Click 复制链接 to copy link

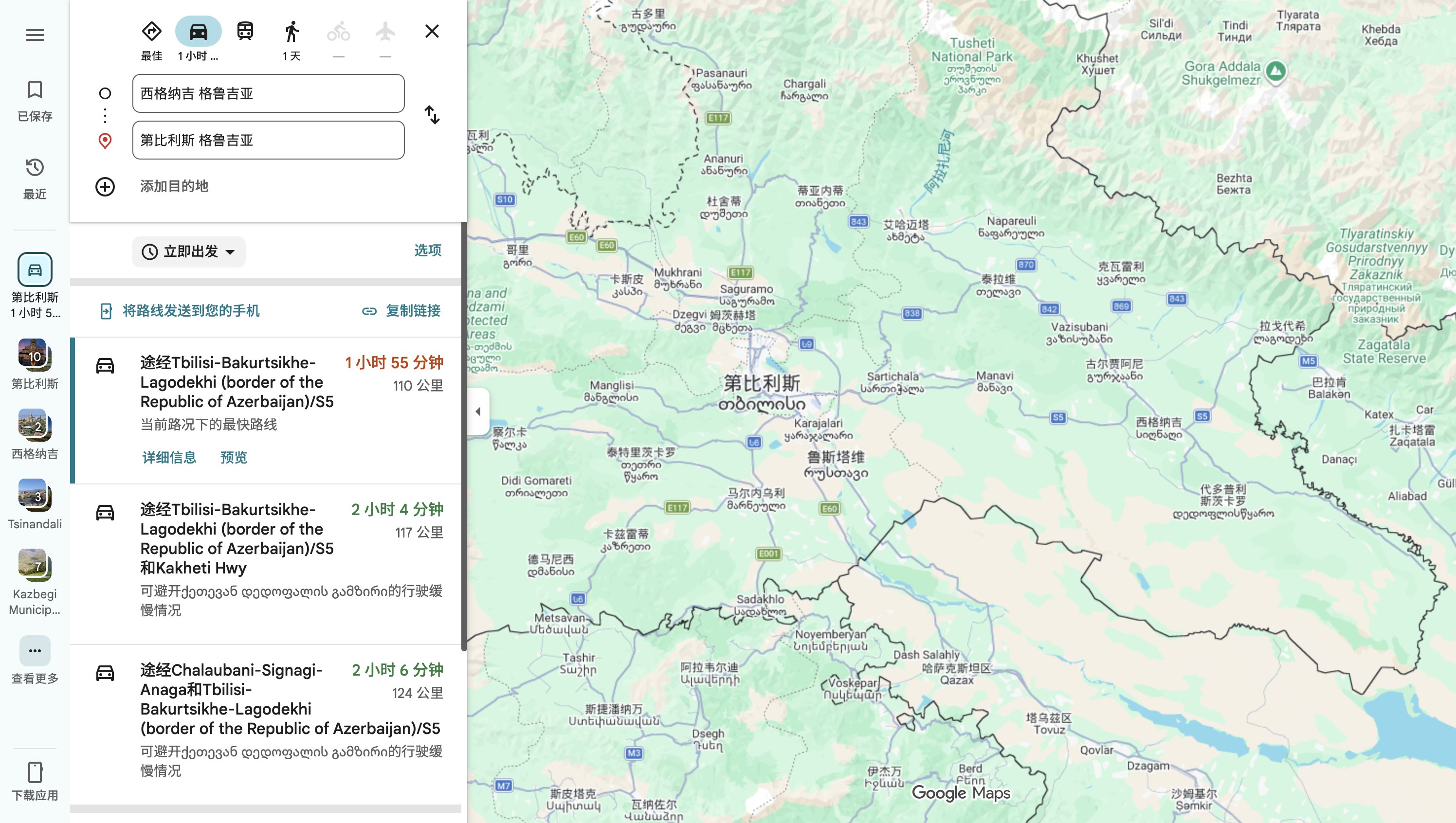tap(401, 311)
